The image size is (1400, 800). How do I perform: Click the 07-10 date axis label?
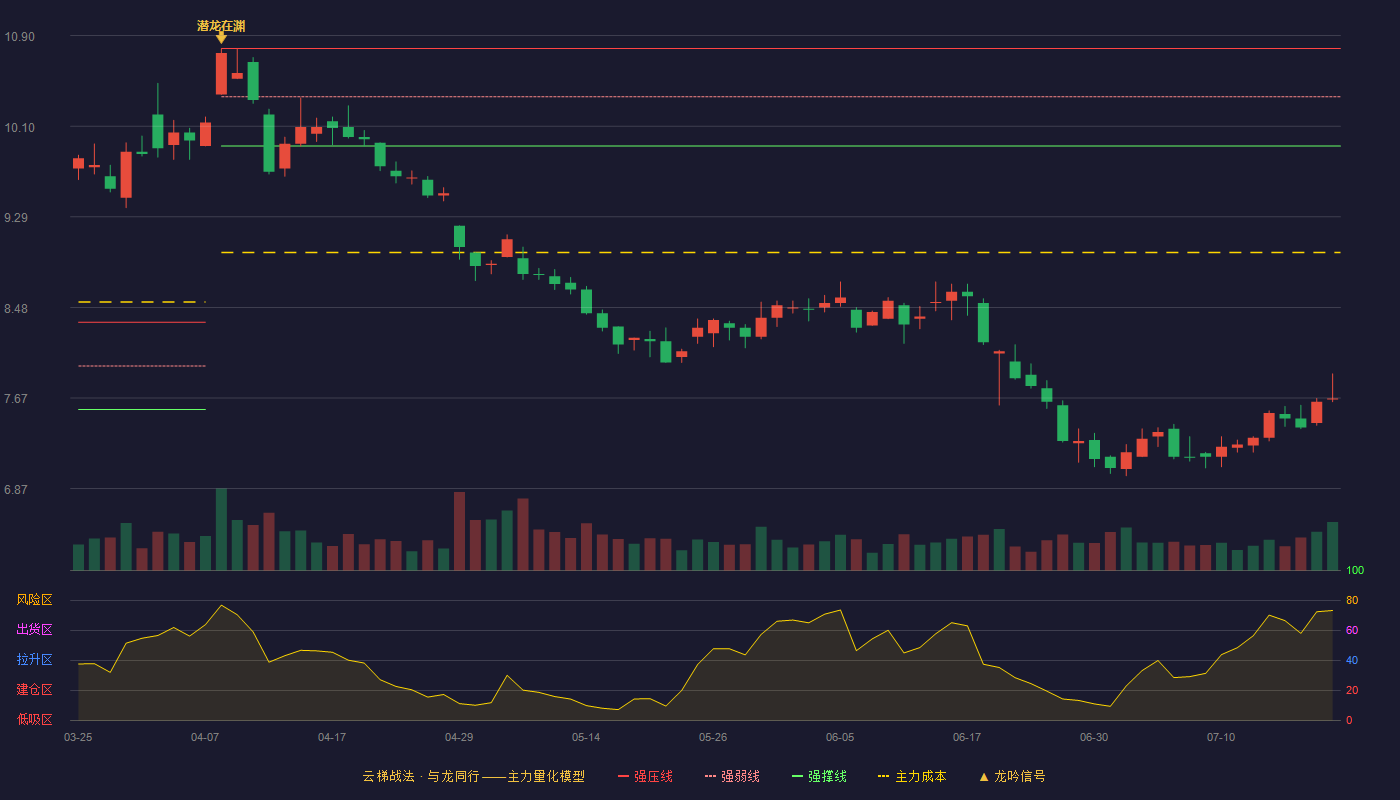(1221, 737)
